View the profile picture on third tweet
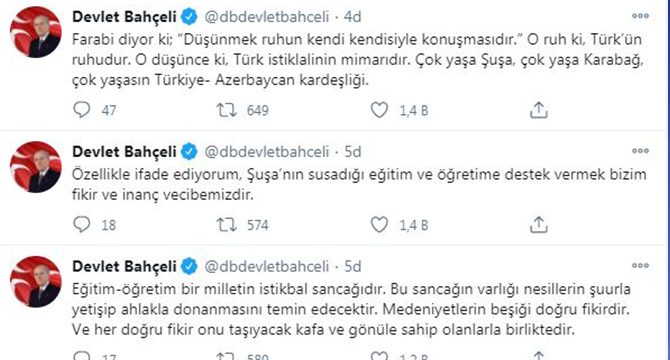The image size is (670, 360). pyautogui.click(x=35, y=282)
